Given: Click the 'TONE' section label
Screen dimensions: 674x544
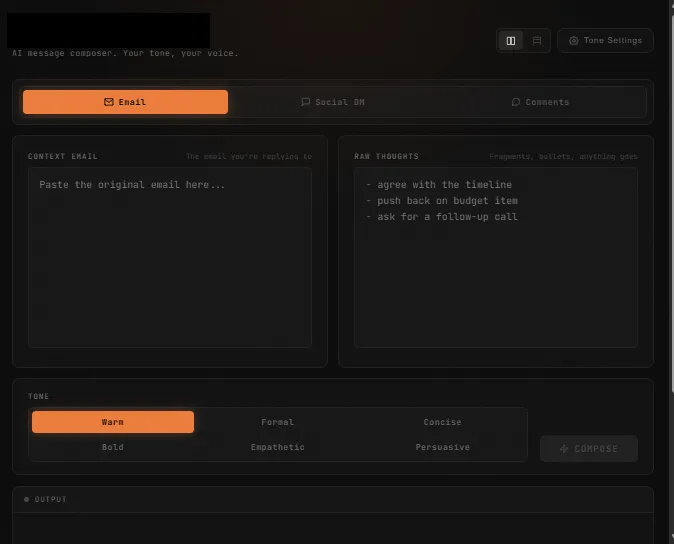Looking at the screenshot, I should pos(38,396).
